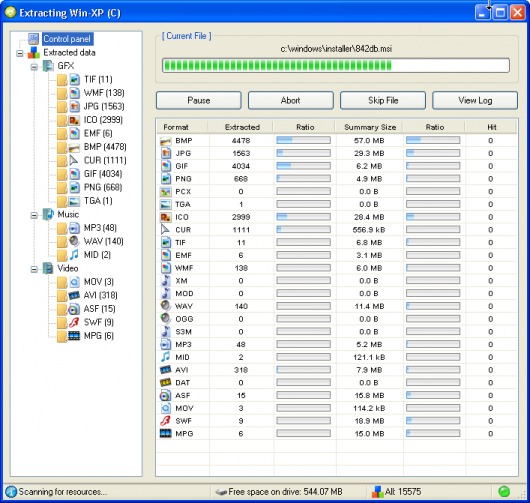Click the current file progress bar
The image size is (530, 503).
(x=336, y=66)
